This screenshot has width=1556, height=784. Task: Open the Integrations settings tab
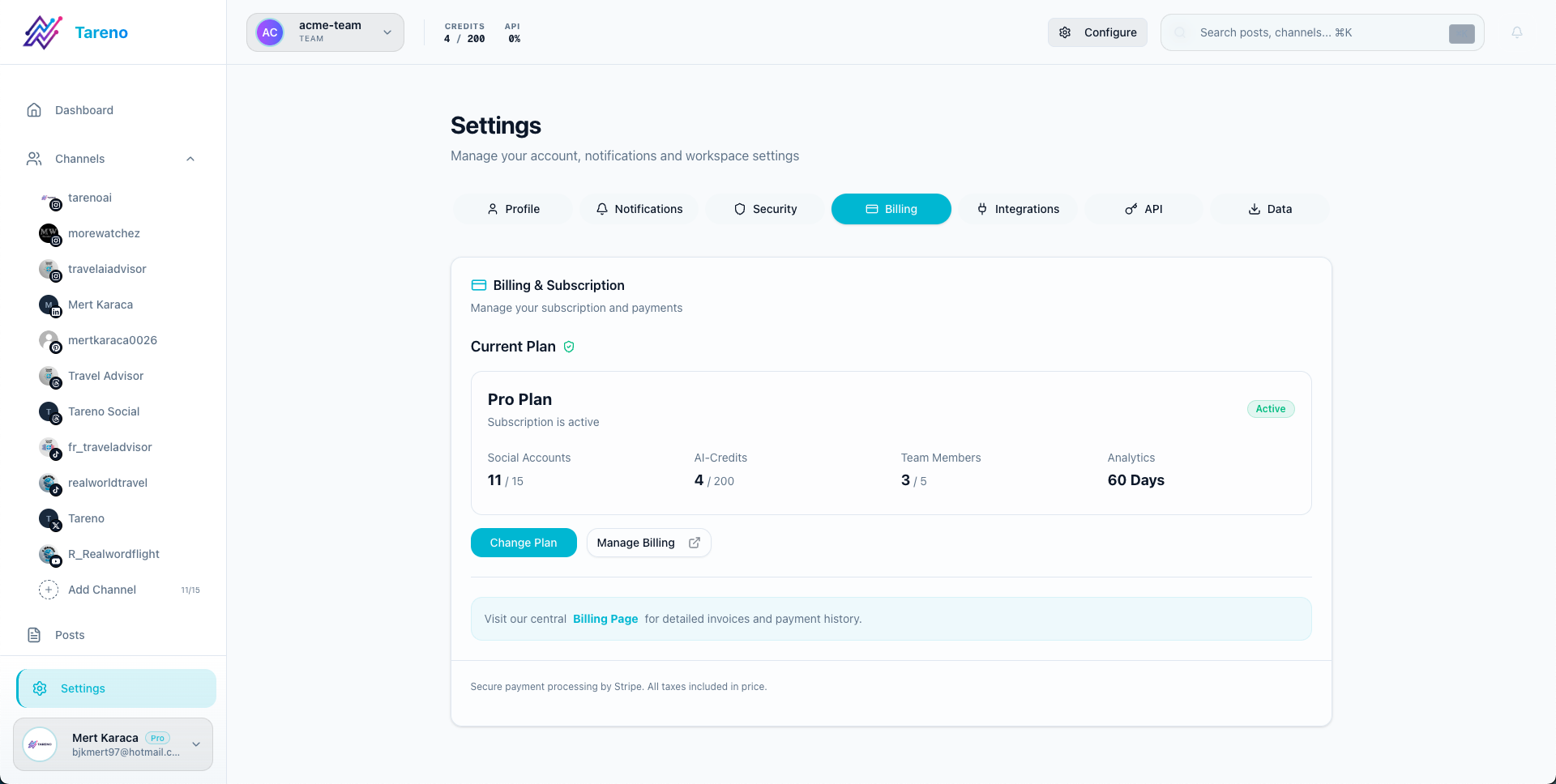click(1018, 209)
